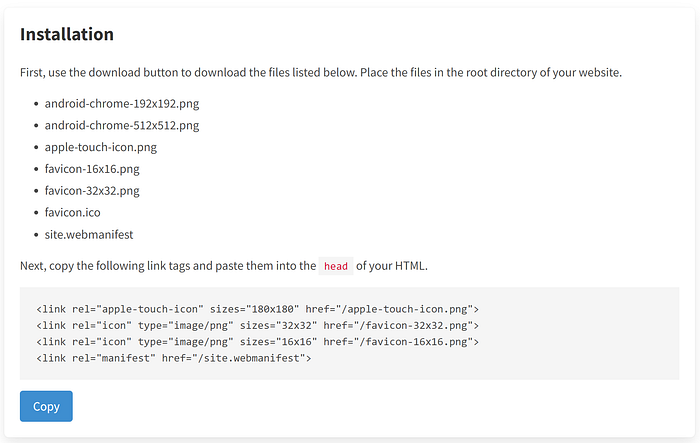
Task: Click the blue Copy button
Action: pos(46,406)
